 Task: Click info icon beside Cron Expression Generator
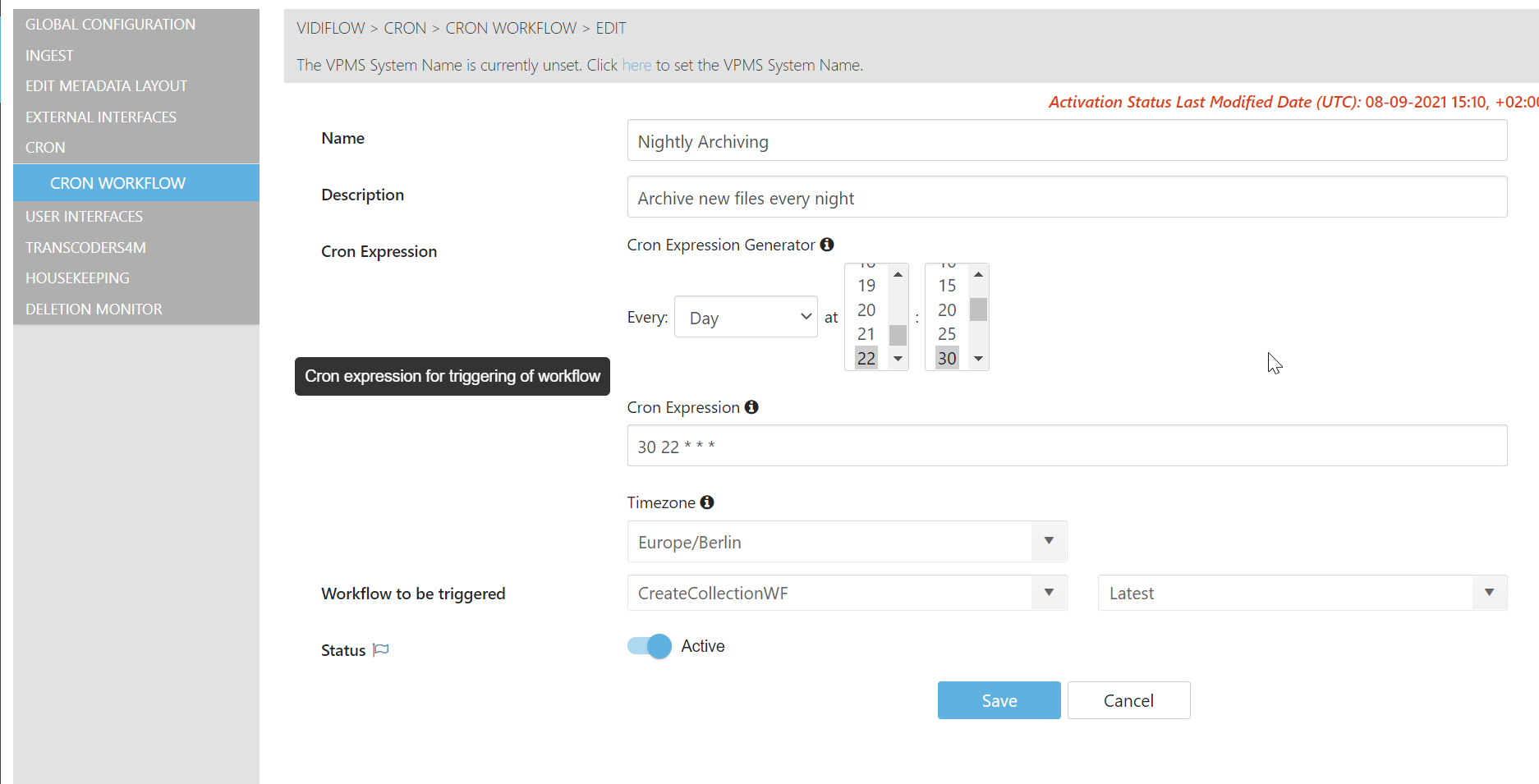pyautogui.click(x=827, y=245)
